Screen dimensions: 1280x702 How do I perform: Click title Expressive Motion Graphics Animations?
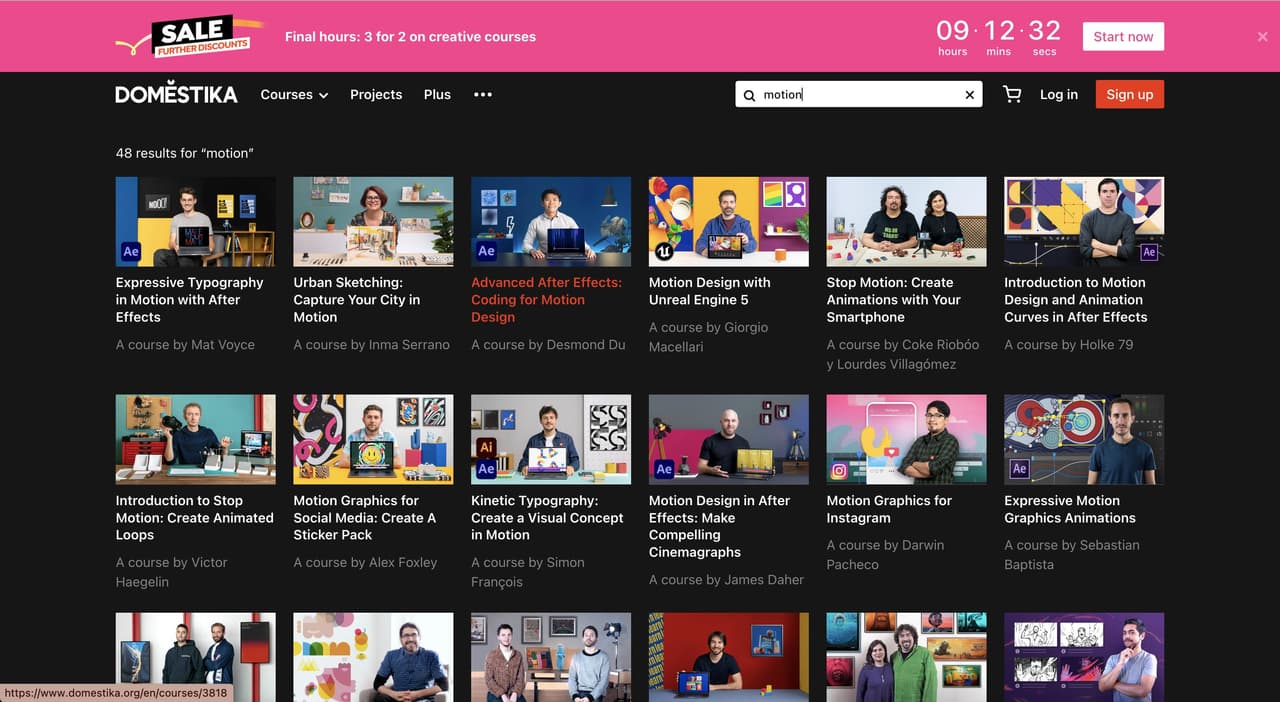pos(1070,509)
